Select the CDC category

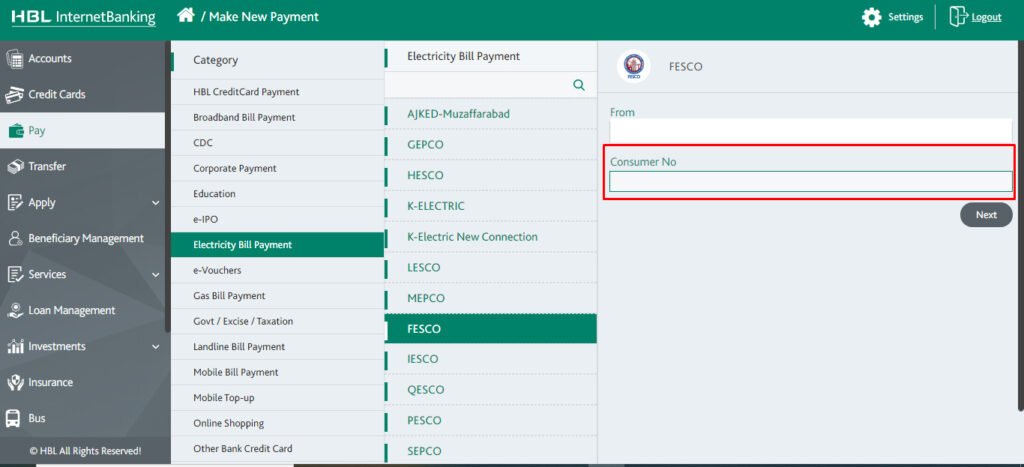[278, 143]
